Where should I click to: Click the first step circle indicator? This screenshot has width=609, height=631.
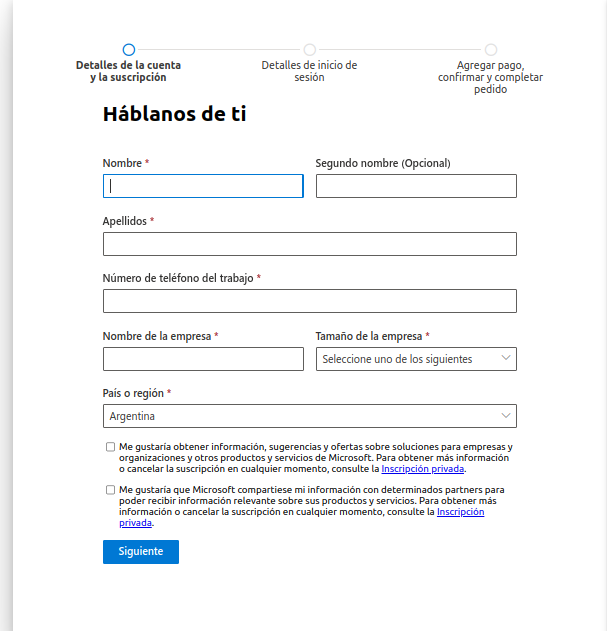pos(129,50)
